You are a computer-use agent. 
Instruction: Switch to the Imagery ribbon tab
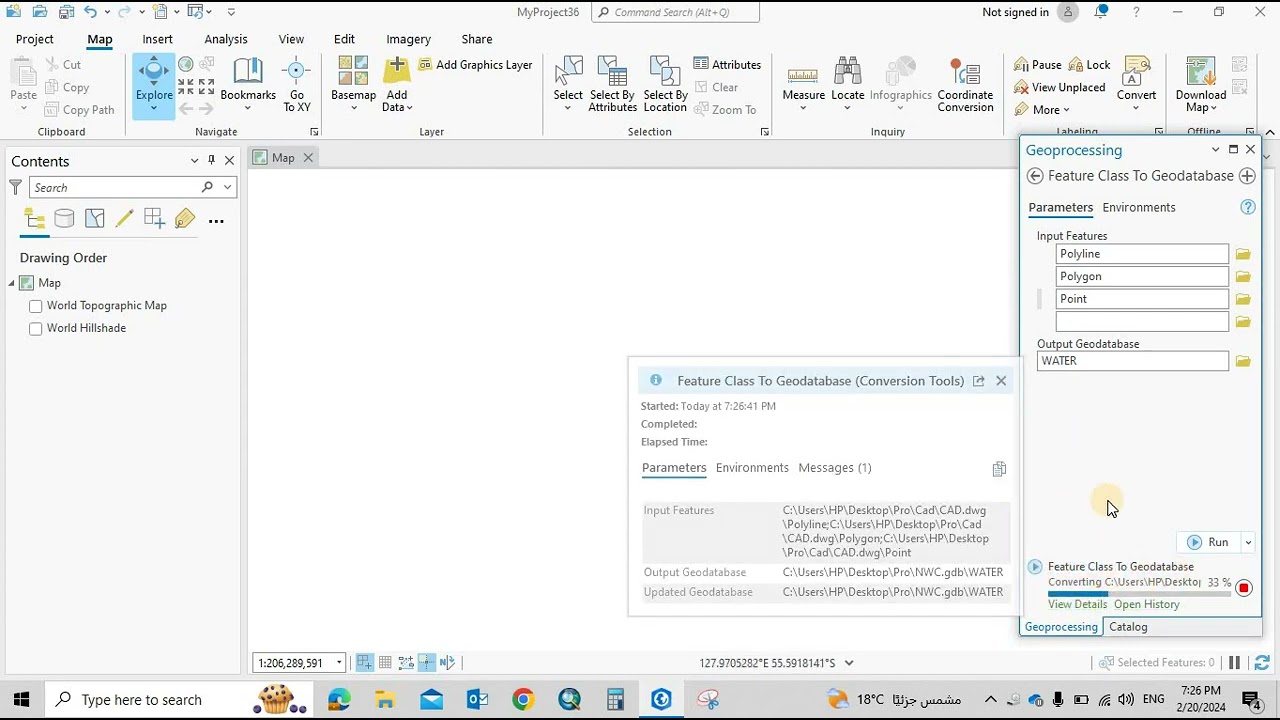408,39
